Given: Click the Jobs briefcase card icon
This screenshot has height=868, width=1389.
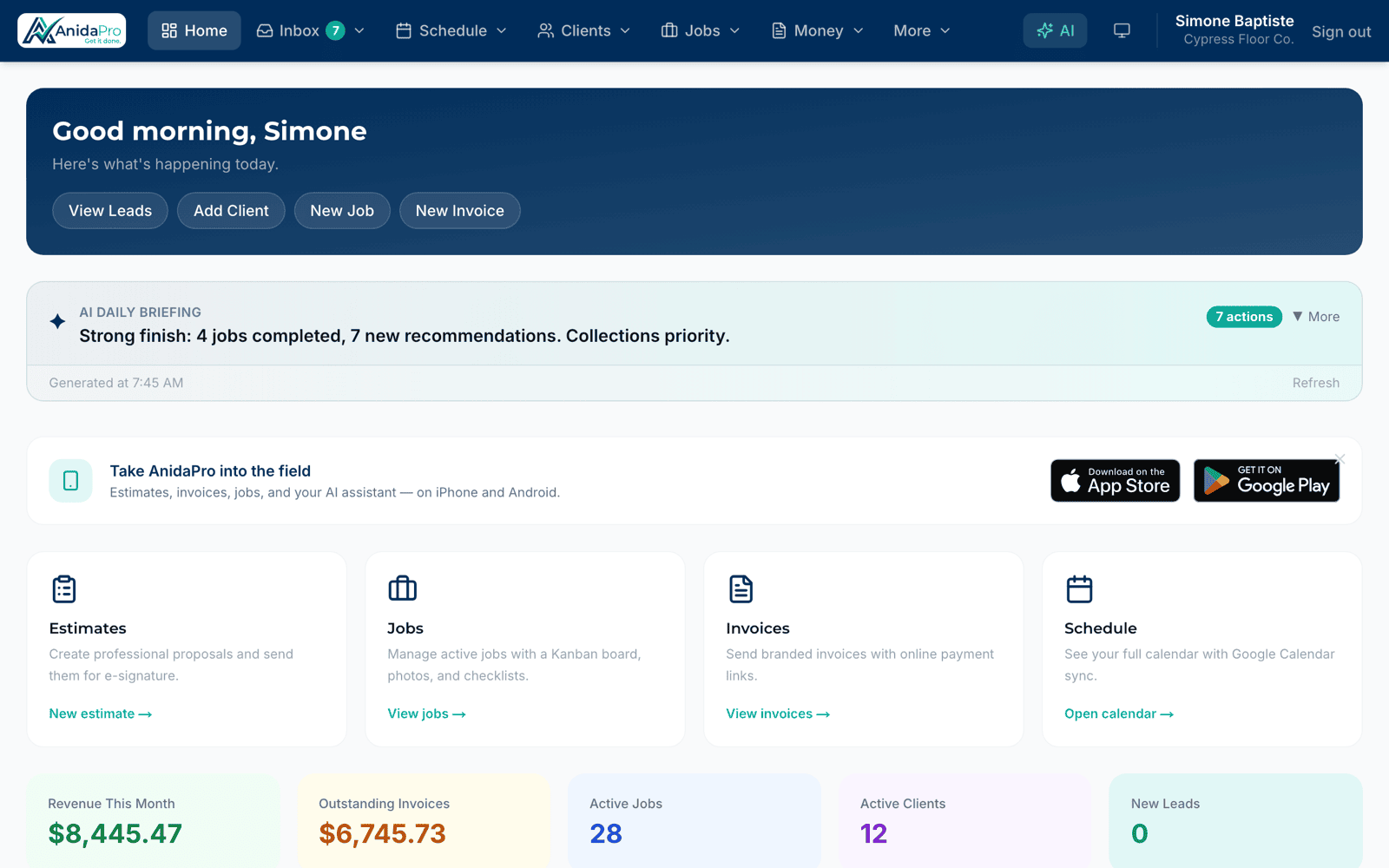Looking at the screenshot, I should (x=403, y=589).
